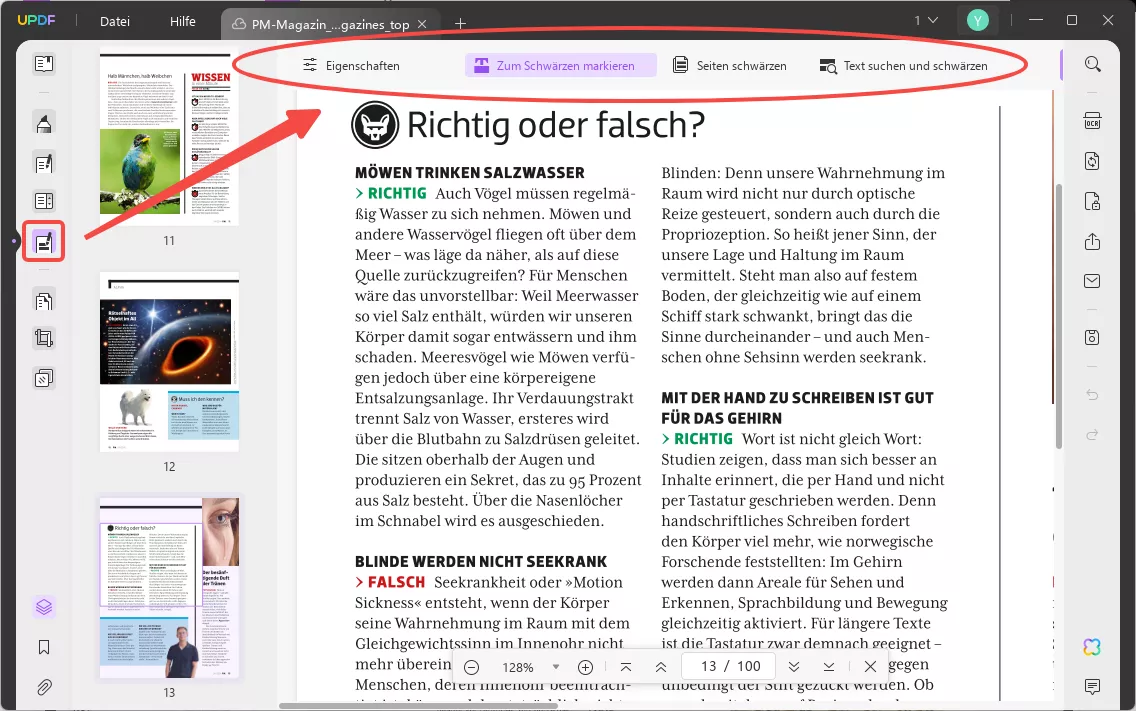The image size is (1136, 711).
Task: Zoom out with the minus button
Action: pyautogui.click(x=472, y=667)
